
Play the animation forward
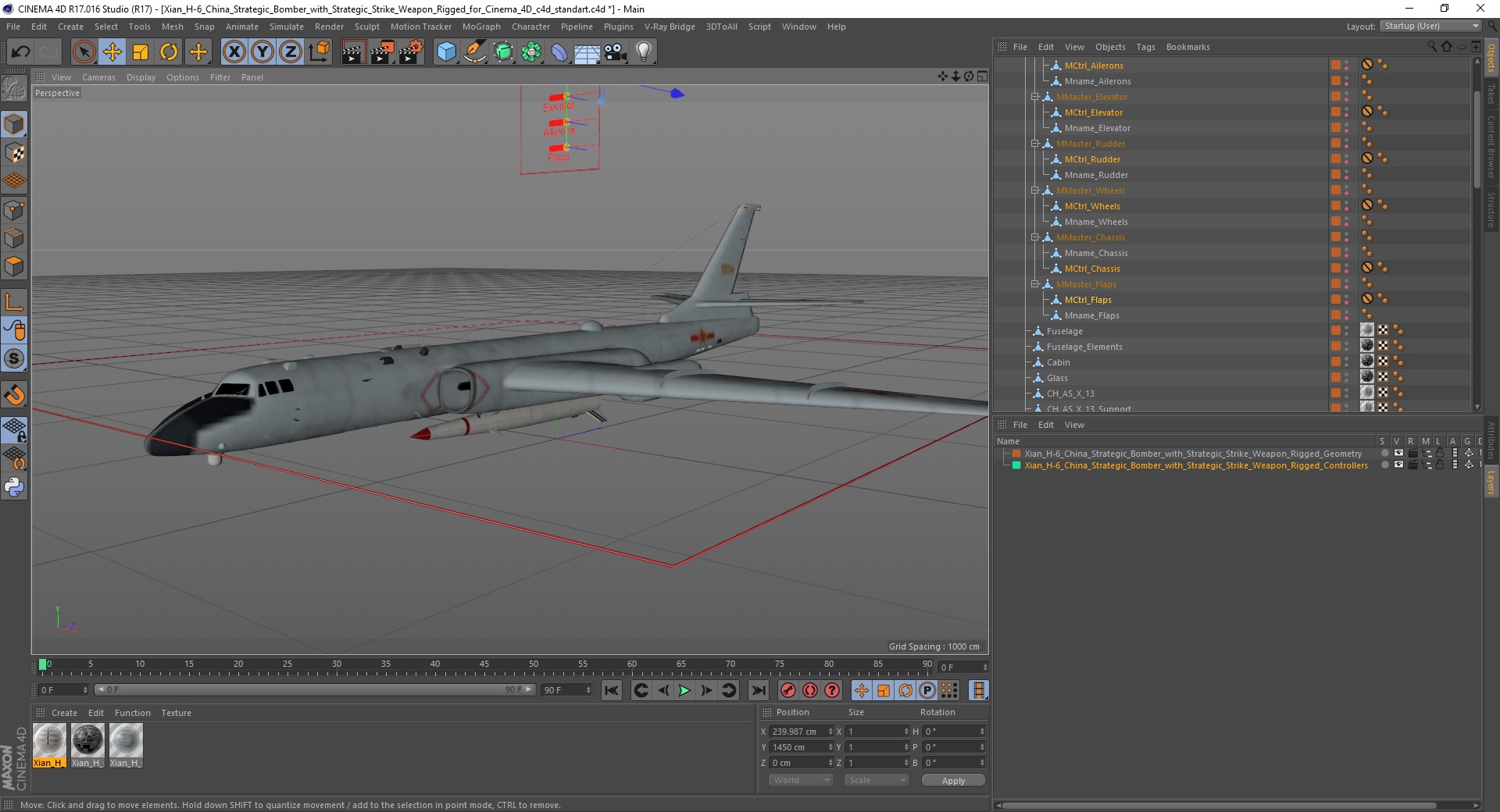point(684,690)
